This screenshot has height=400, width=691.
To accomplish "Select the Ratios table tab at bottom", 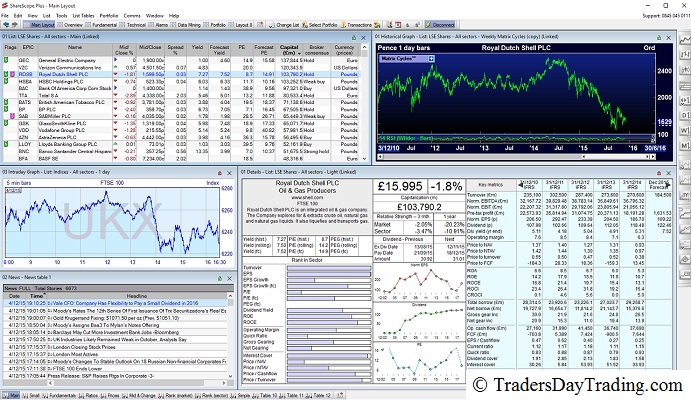I will 89,396.
